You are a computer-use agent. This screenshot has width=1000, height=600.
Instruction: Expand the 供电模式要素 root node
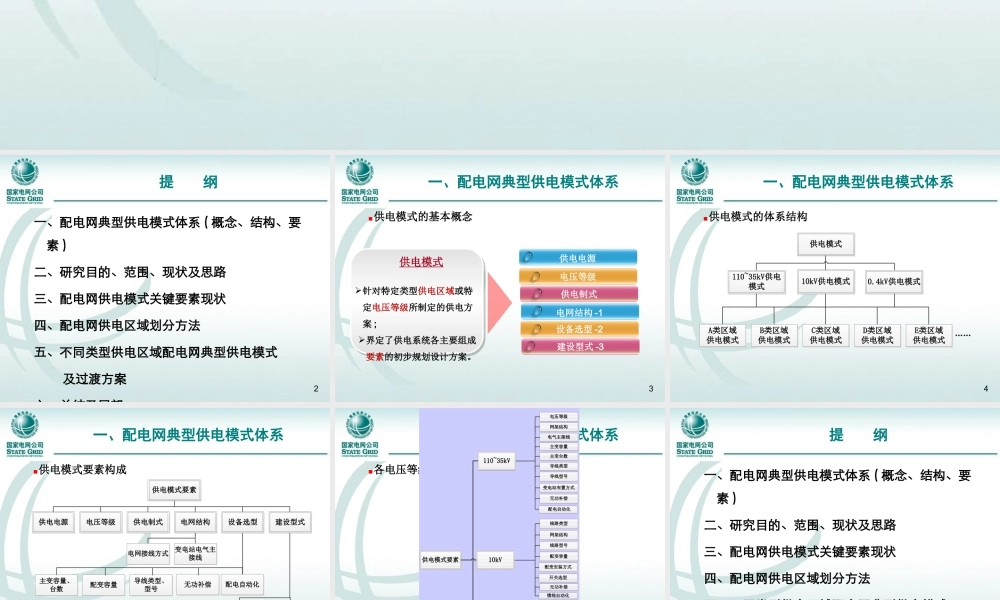pos(440,559)
